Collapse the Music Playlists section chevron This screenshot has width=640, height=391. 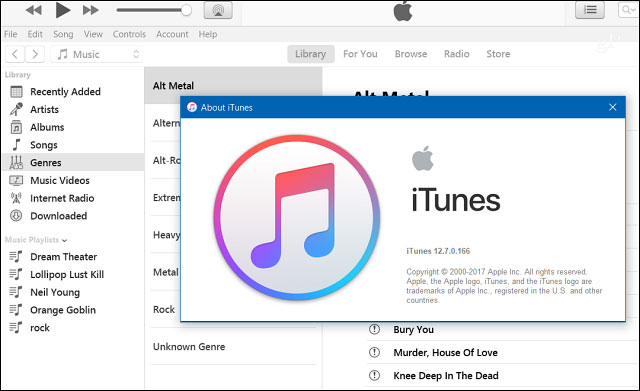(64, 240)
